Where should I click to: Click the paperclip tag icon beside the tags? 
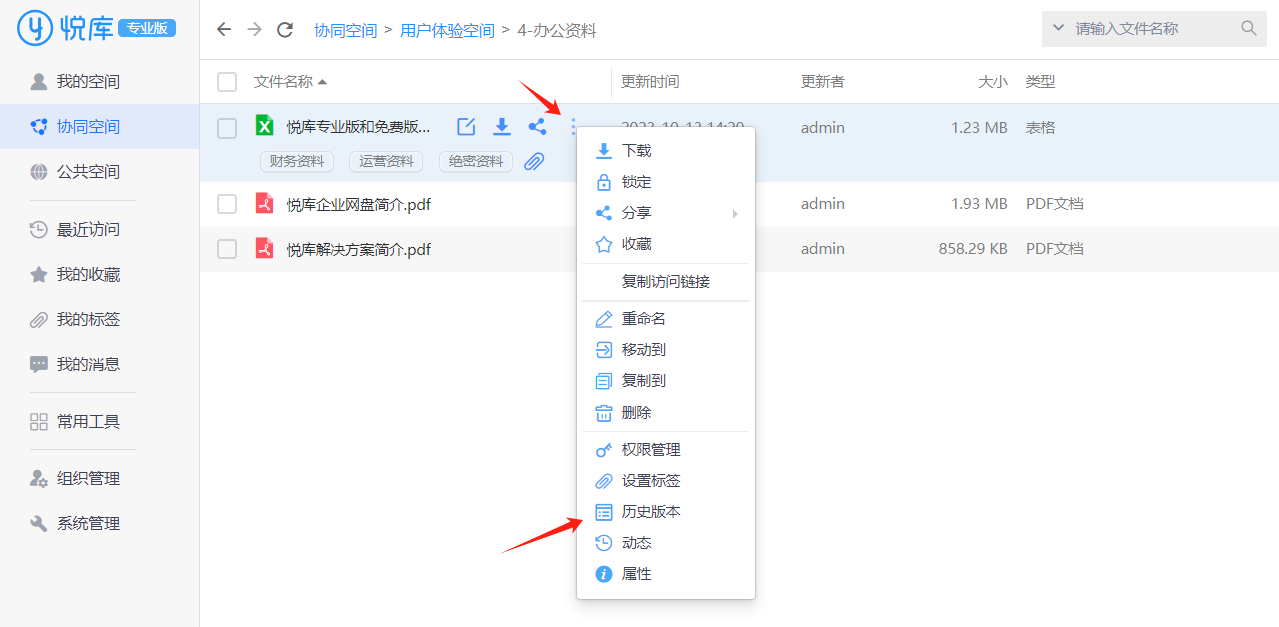(534, 162)
